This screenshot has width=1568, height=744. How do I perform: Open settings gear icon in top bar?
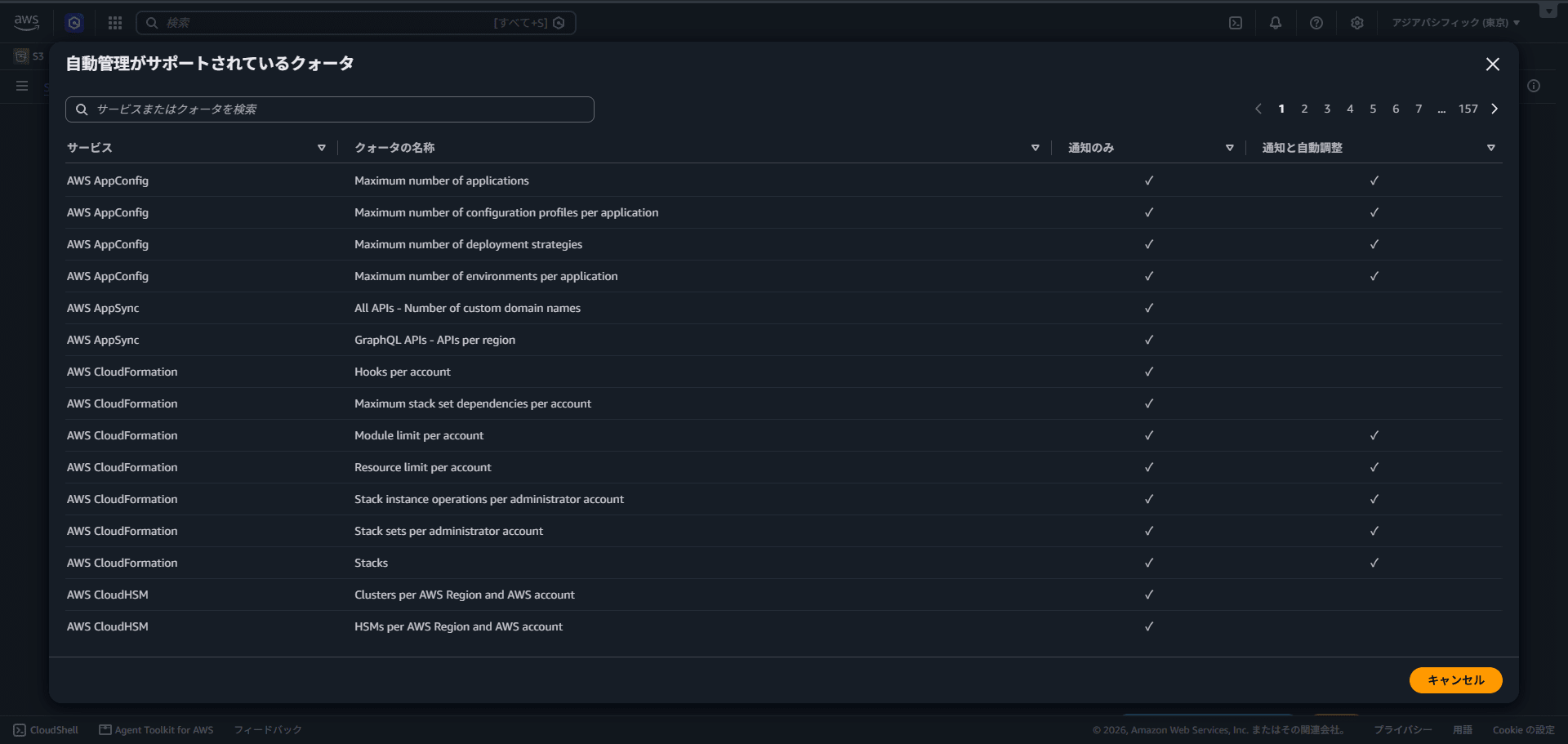click(x=1357, y=23)
